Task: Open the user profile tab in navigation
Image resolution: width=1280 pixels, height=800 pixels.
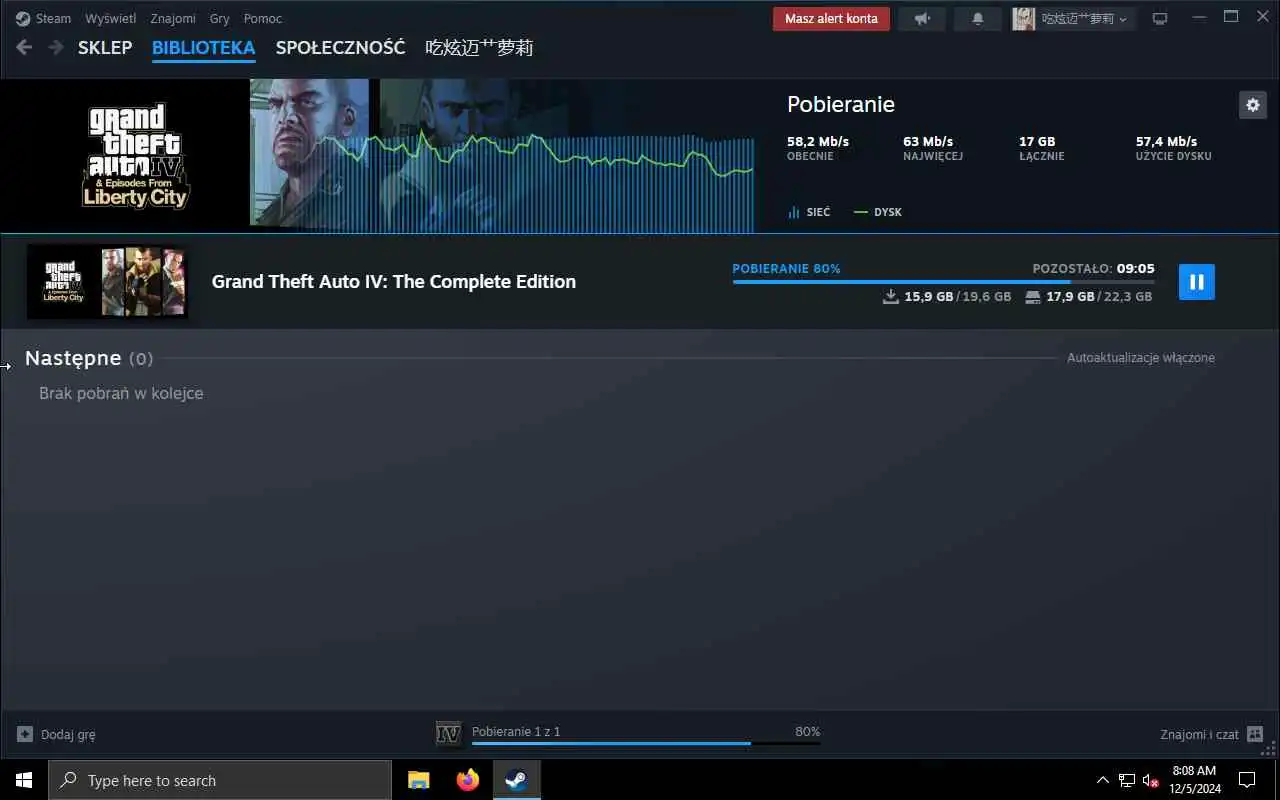Action: click(479, 47)
